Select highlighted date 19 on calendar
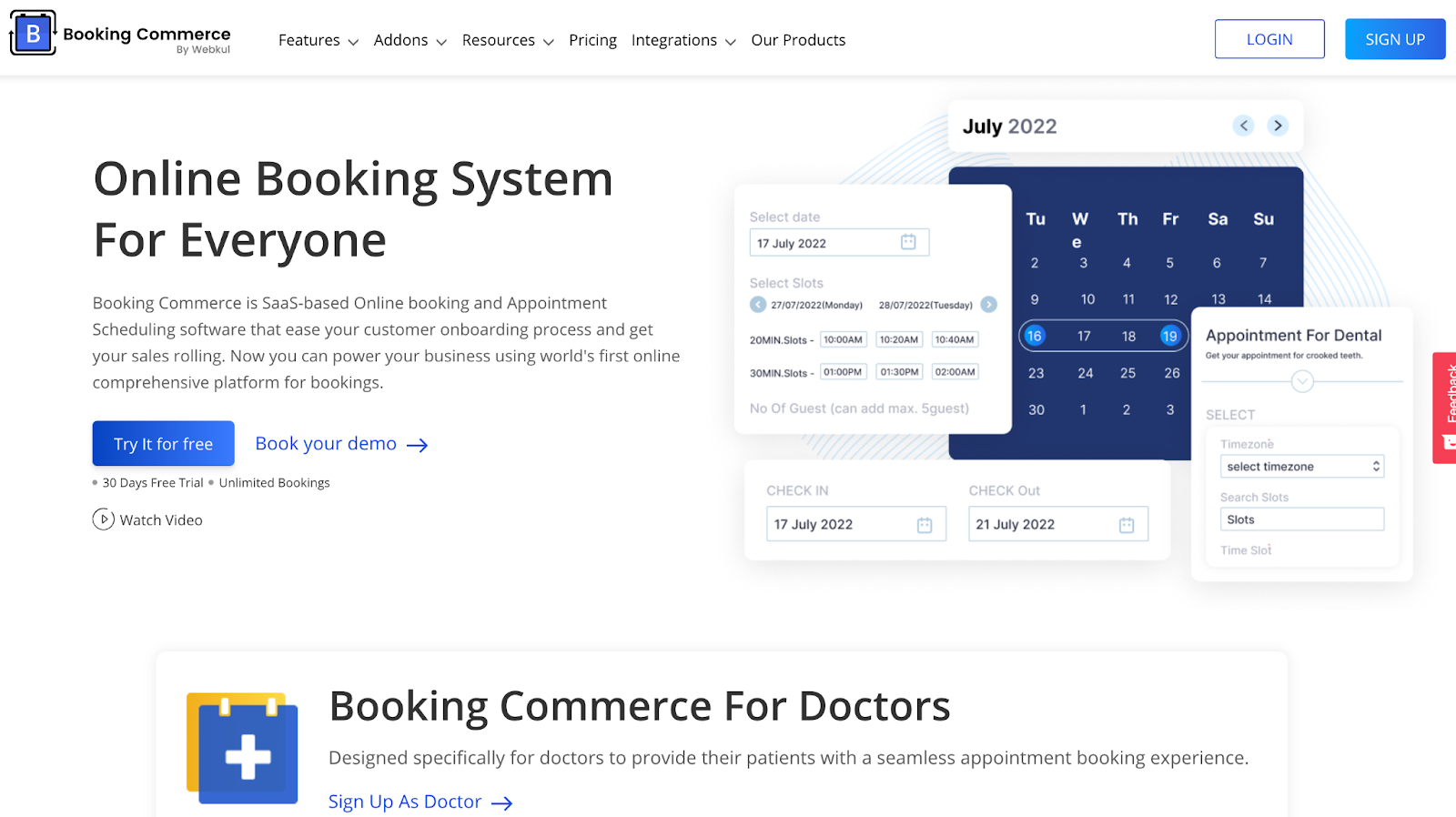 click(x=1170, y=336)
